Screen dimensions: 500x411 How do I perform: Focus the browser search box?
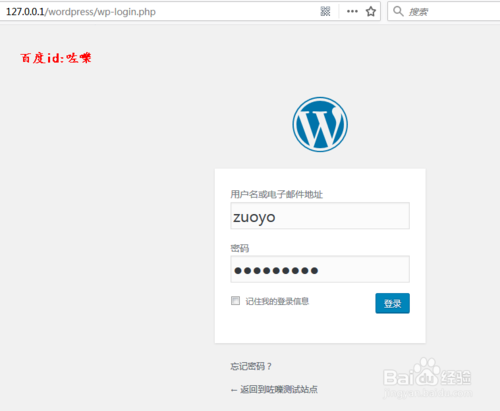coord(444,12)
